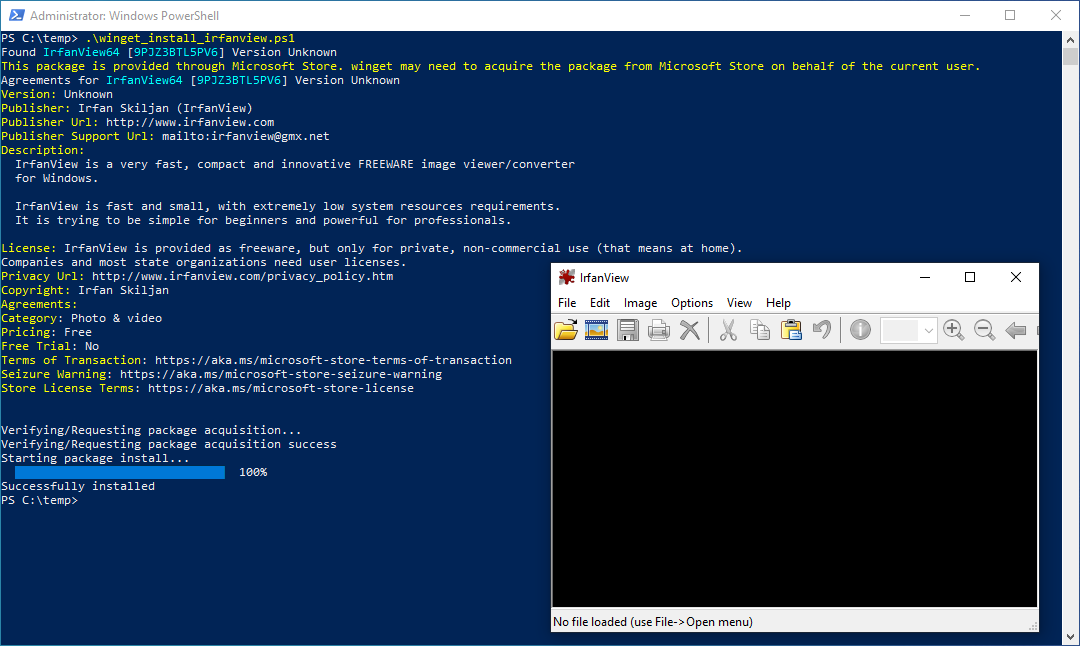
Task: Click the final 'PS C:\temp>' prompt
Action: (x=39, y=500)
